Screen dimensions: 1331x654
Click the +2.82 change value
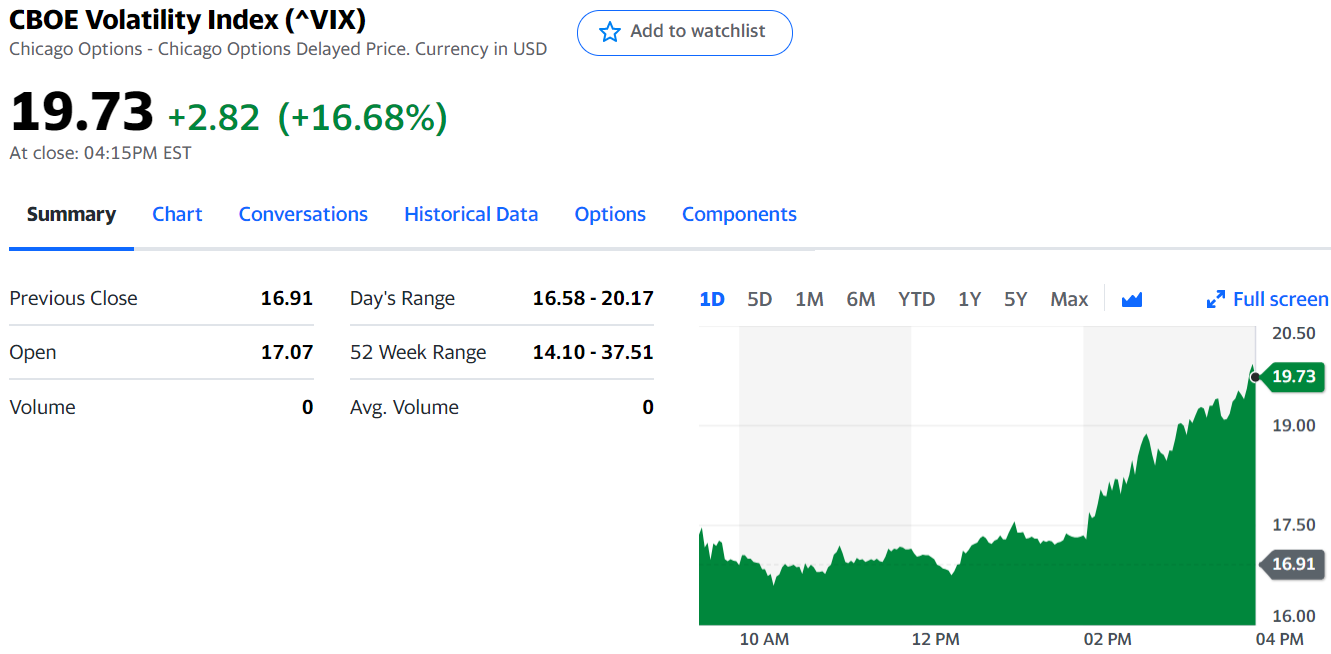point(214,117)
